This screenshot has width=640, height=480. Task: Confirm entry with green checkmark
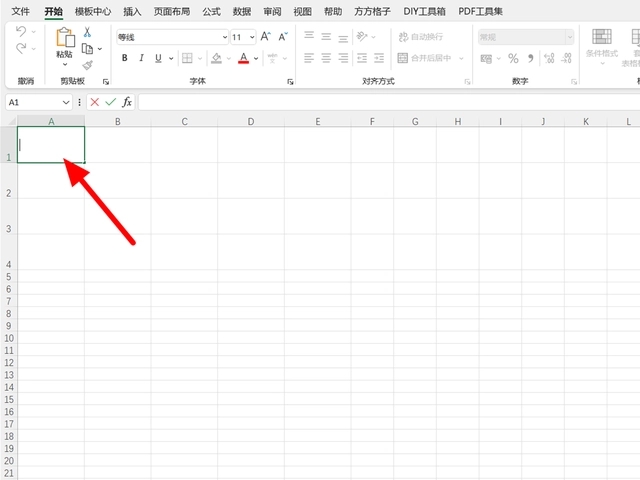coord(111,102)
